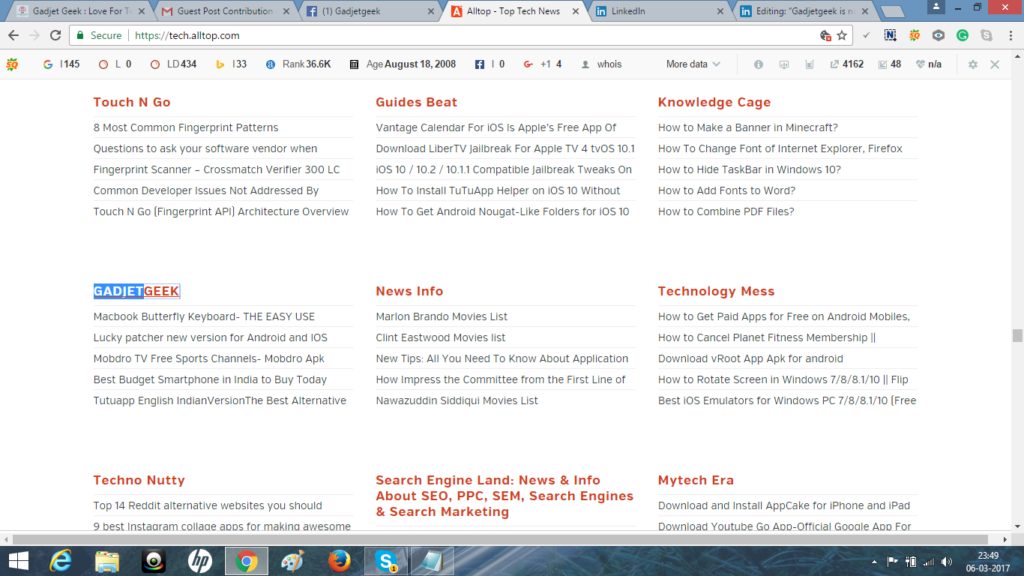This screenshot has height=576, width=1024.
Task: Open '8 Most Common Fingerprint Patterns' article
Action: pyautogui.click(x=185, y=127)
